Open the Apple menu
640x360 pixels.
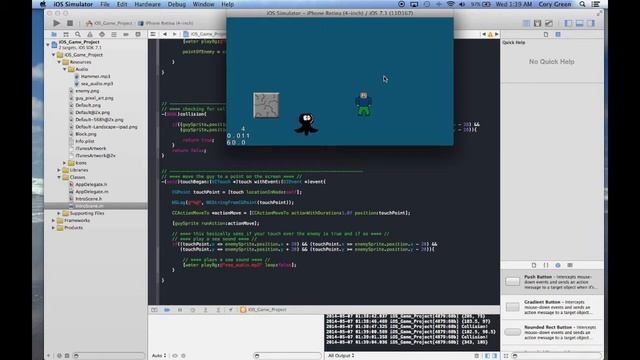point(43,4)
